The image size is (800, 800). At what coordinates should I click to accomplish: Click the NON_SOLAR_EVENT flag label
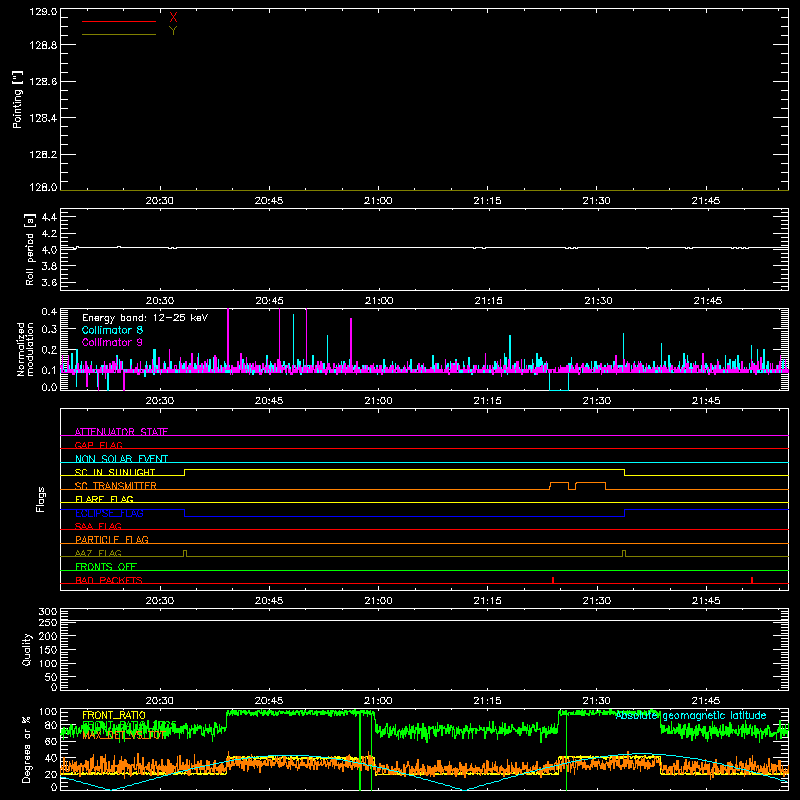coord(121,459)
